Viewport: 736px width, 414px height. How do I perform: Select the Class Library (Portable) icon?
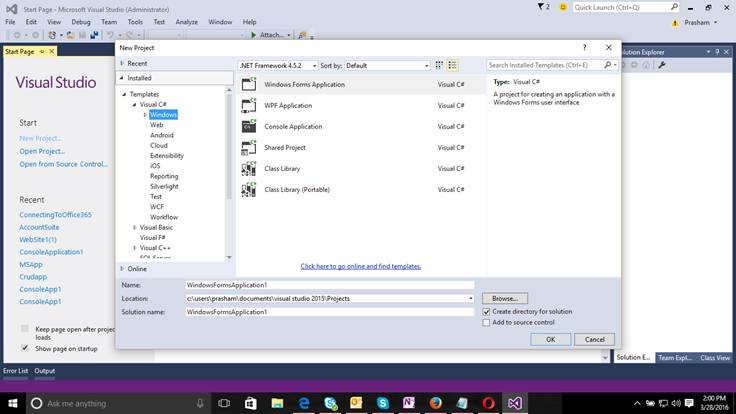tap(248, 189)
